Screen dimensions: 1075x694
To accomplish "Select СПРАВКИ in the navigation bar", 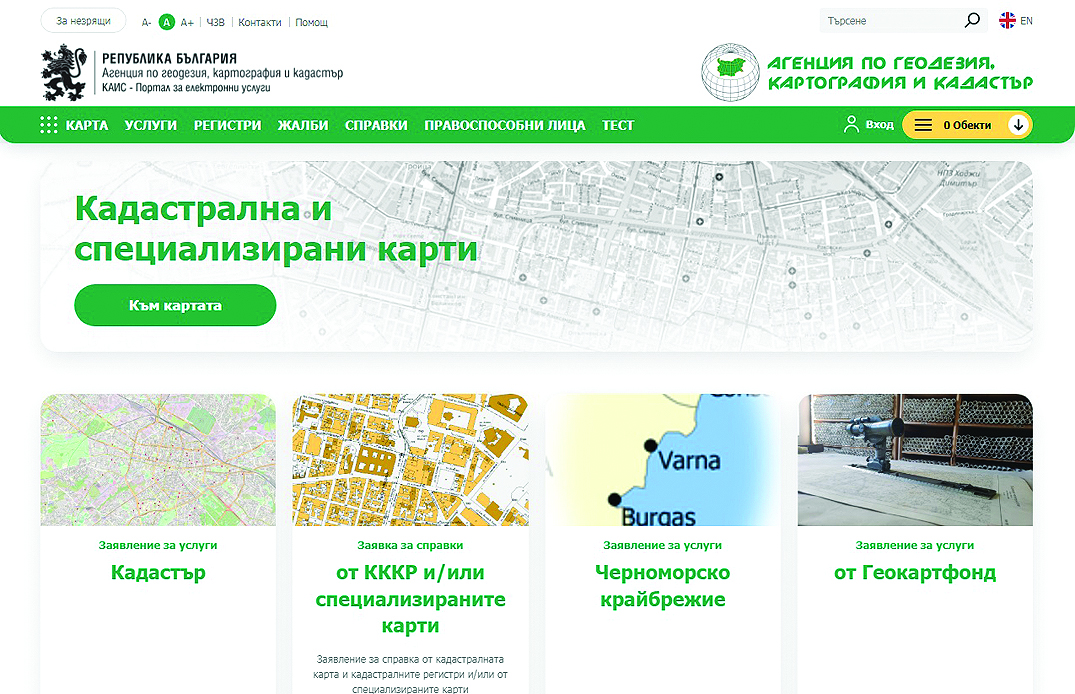I will 376,125.
